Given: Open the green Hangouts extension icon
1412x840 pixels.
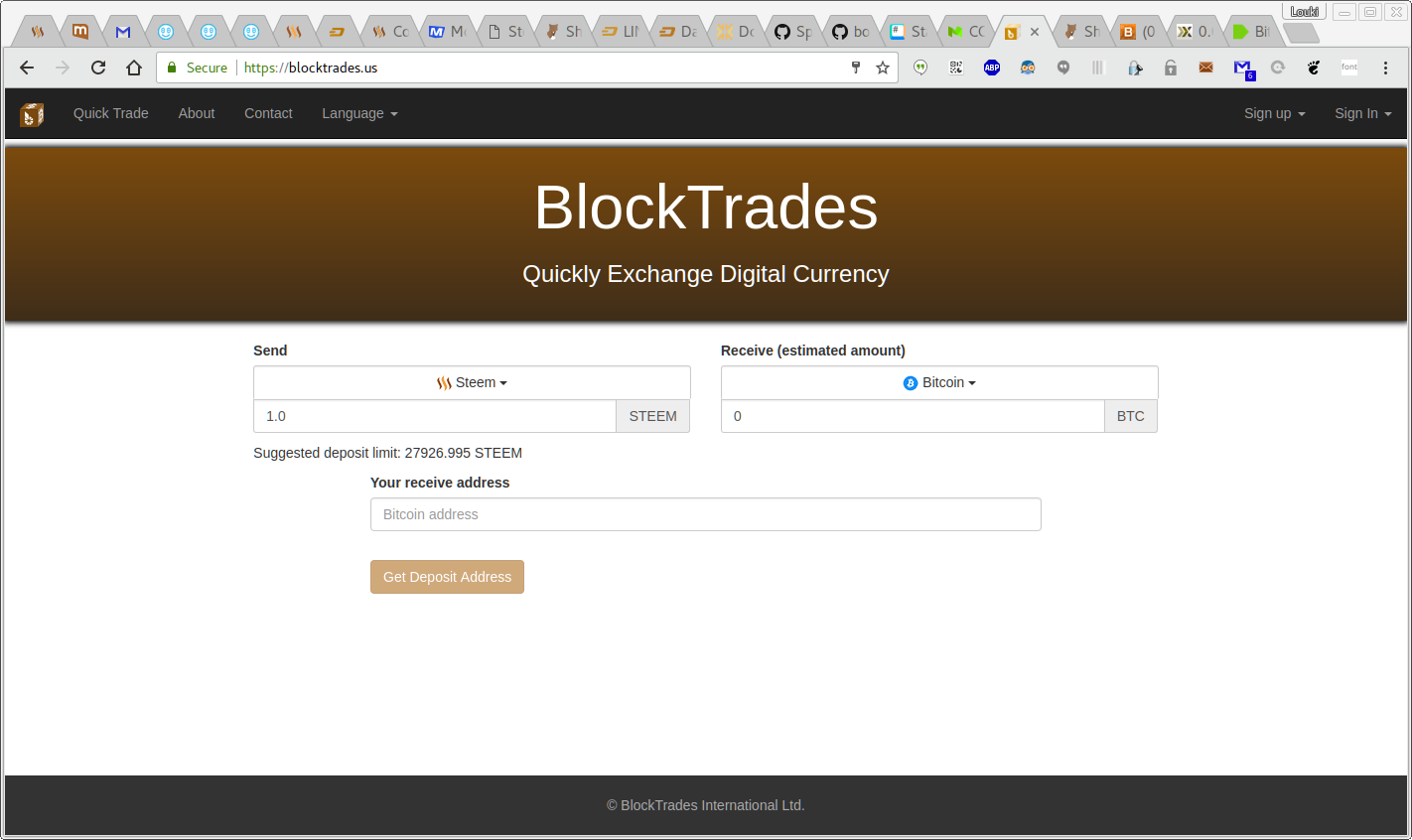Looking at the screenshot, I should 920,68.
